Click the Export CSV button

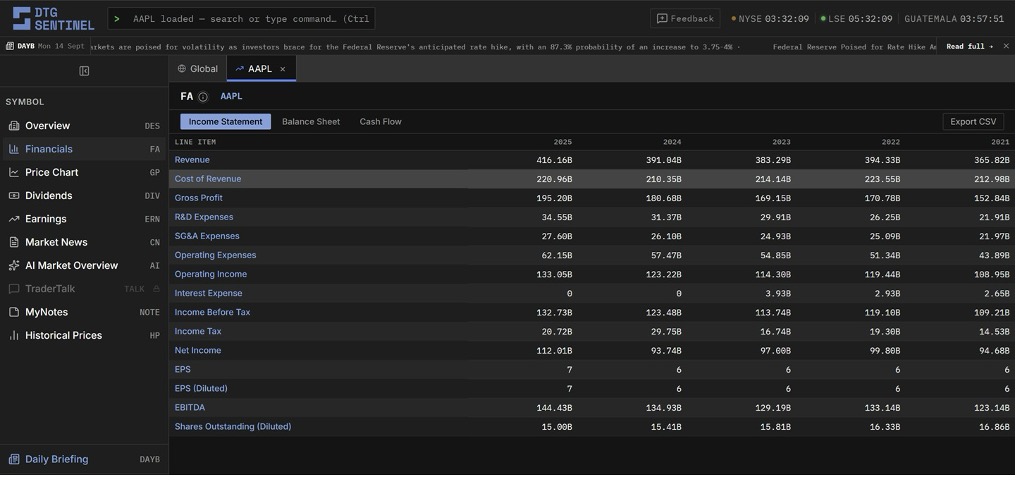pyautogui.click(x=973, y=122)
